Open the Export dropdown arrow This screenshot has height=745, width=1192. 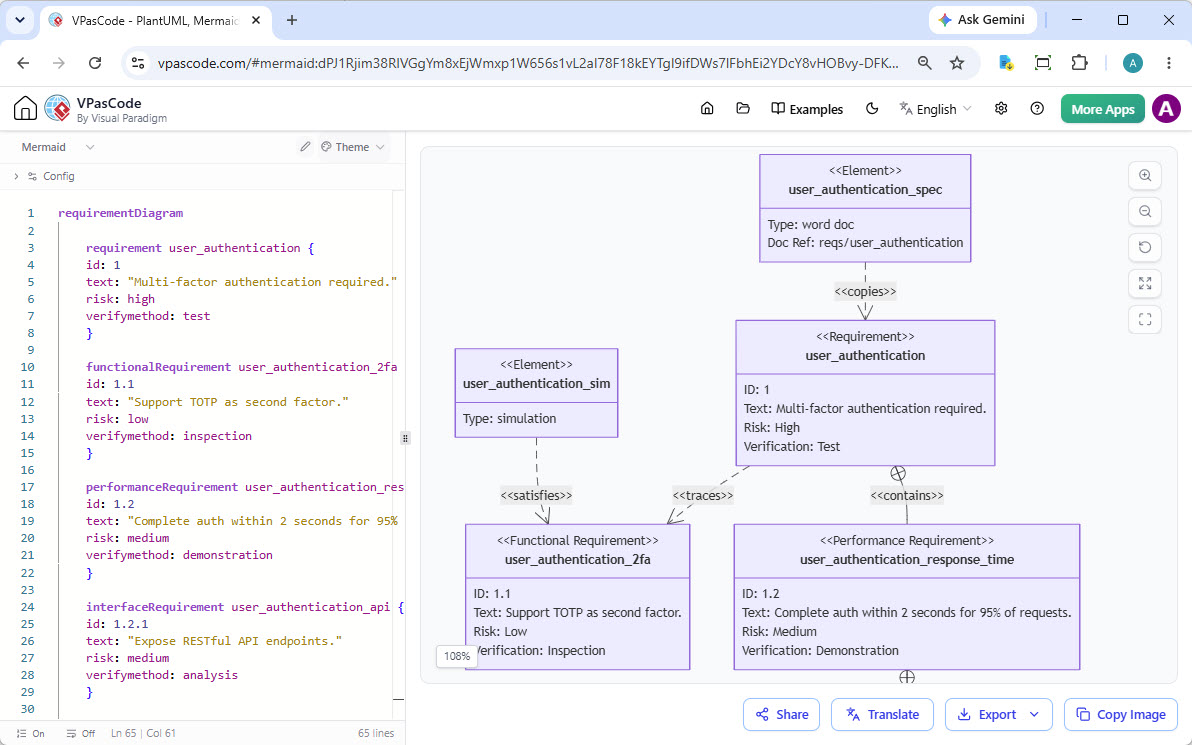[1034, 714]
